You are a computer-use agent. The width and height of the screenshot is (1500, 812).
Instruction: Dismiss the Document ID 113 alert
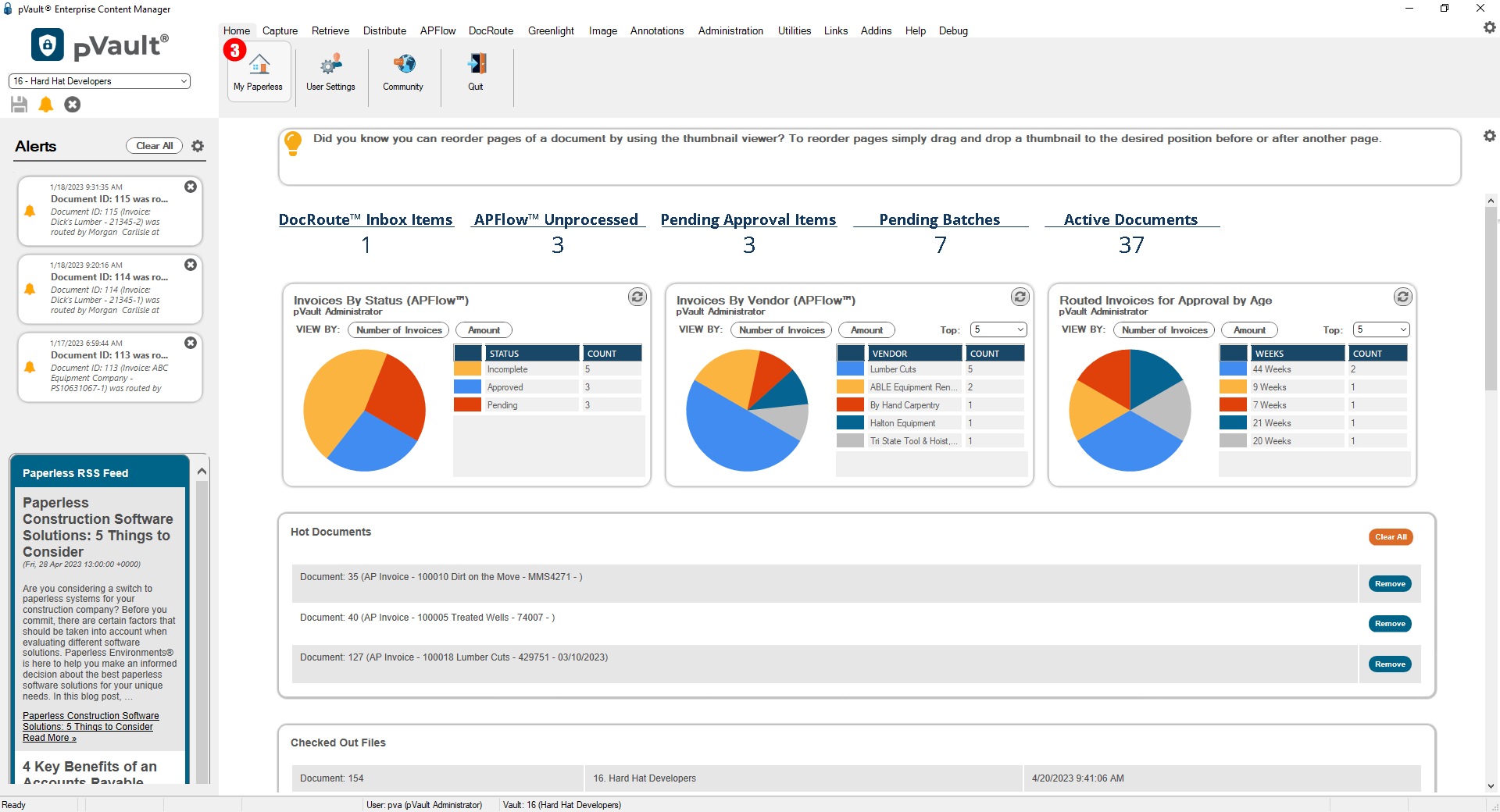pyautogui.click(x=191, y=343)
